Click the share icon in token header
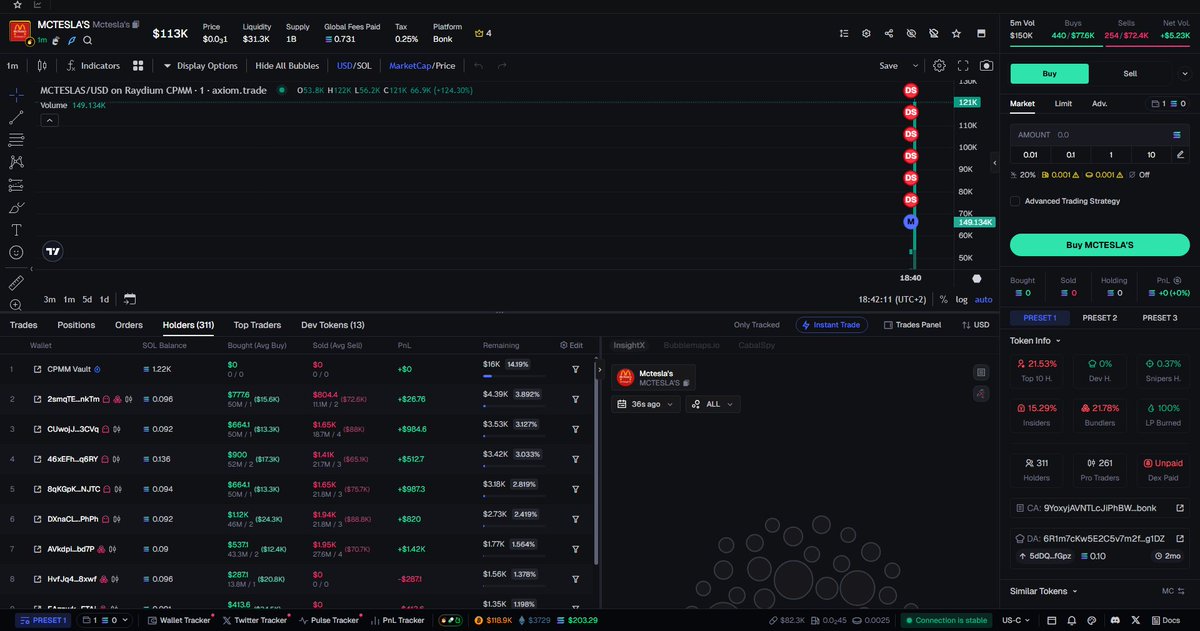Screen dimensions: 1200x631 (x=889, y=33)
